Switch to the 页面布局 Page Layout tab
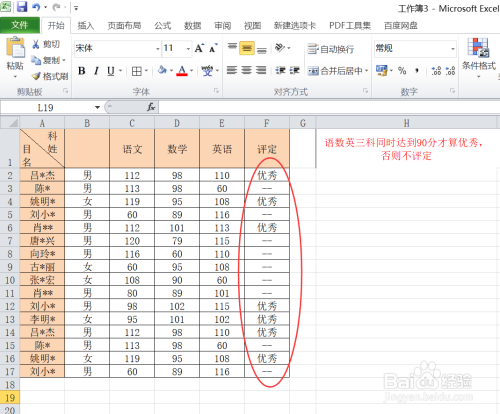 pyautogui.click(x=124, y=26)
